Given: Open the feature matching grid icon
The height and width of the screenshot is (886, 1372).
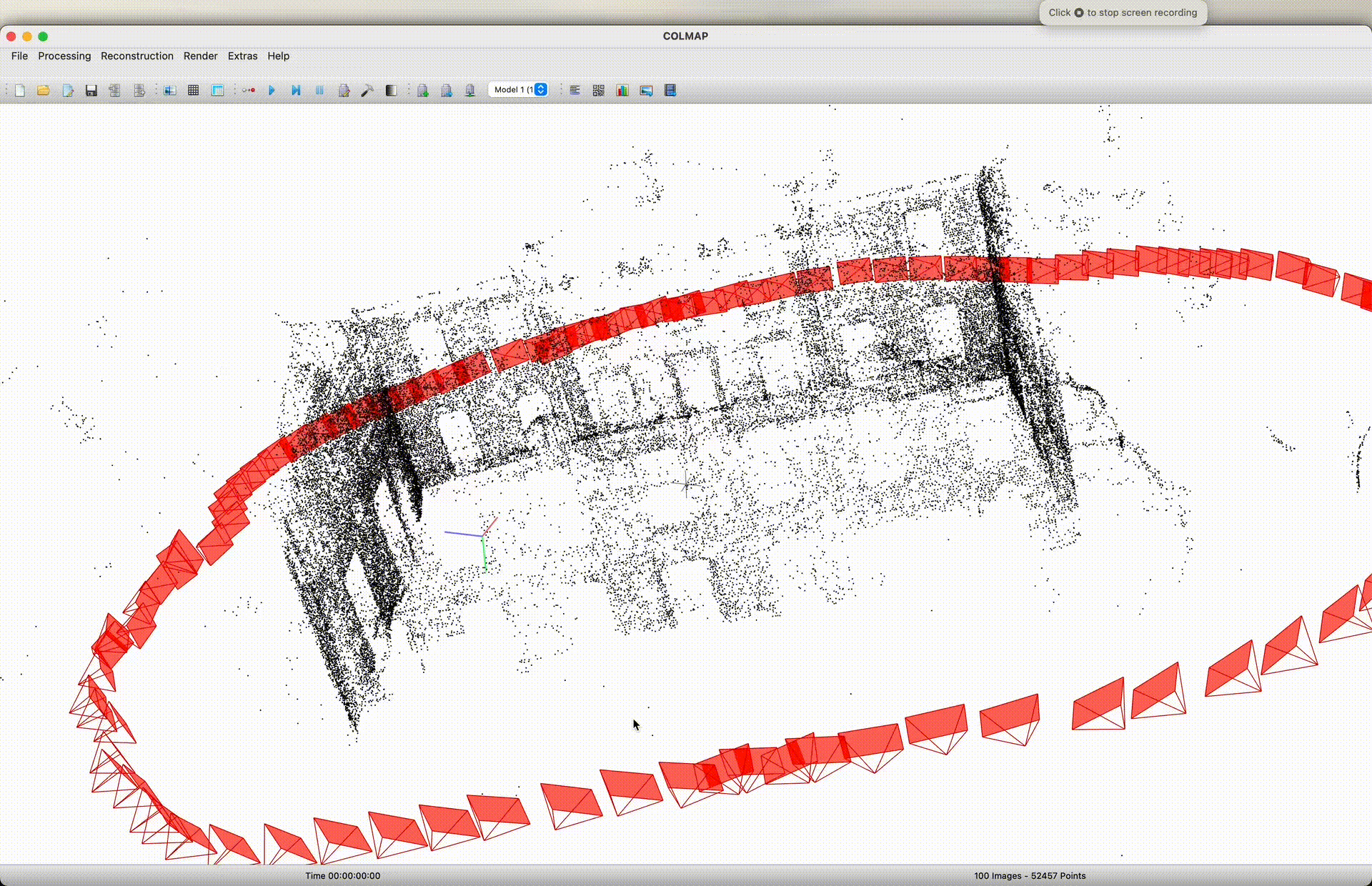Looking at the screenshot, I should click(x=193, y=90).
